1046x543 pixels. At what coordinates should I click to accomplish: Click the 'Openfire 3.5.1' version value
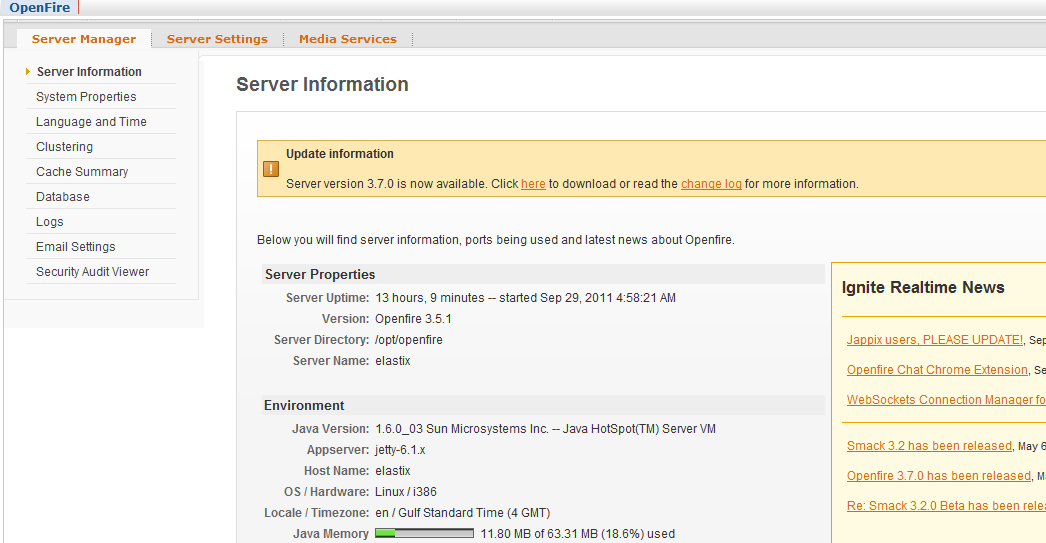pos(413,319)
